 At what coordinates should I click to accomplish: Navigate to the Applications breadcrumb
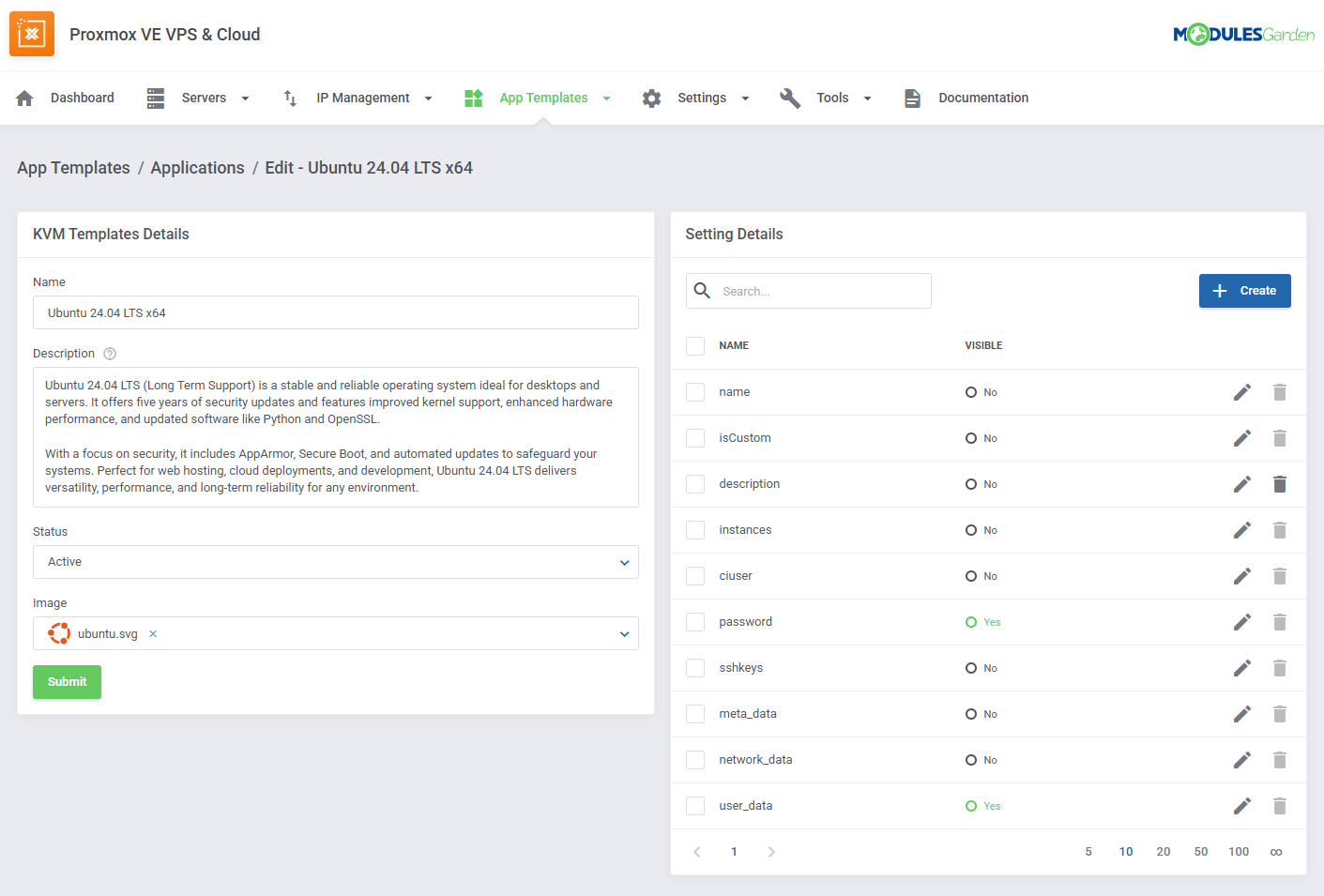(197, 167)
